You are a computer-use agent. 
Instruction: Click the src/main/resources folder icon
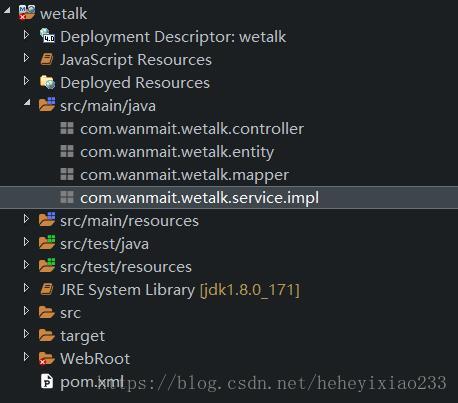[x=47, y=219]
